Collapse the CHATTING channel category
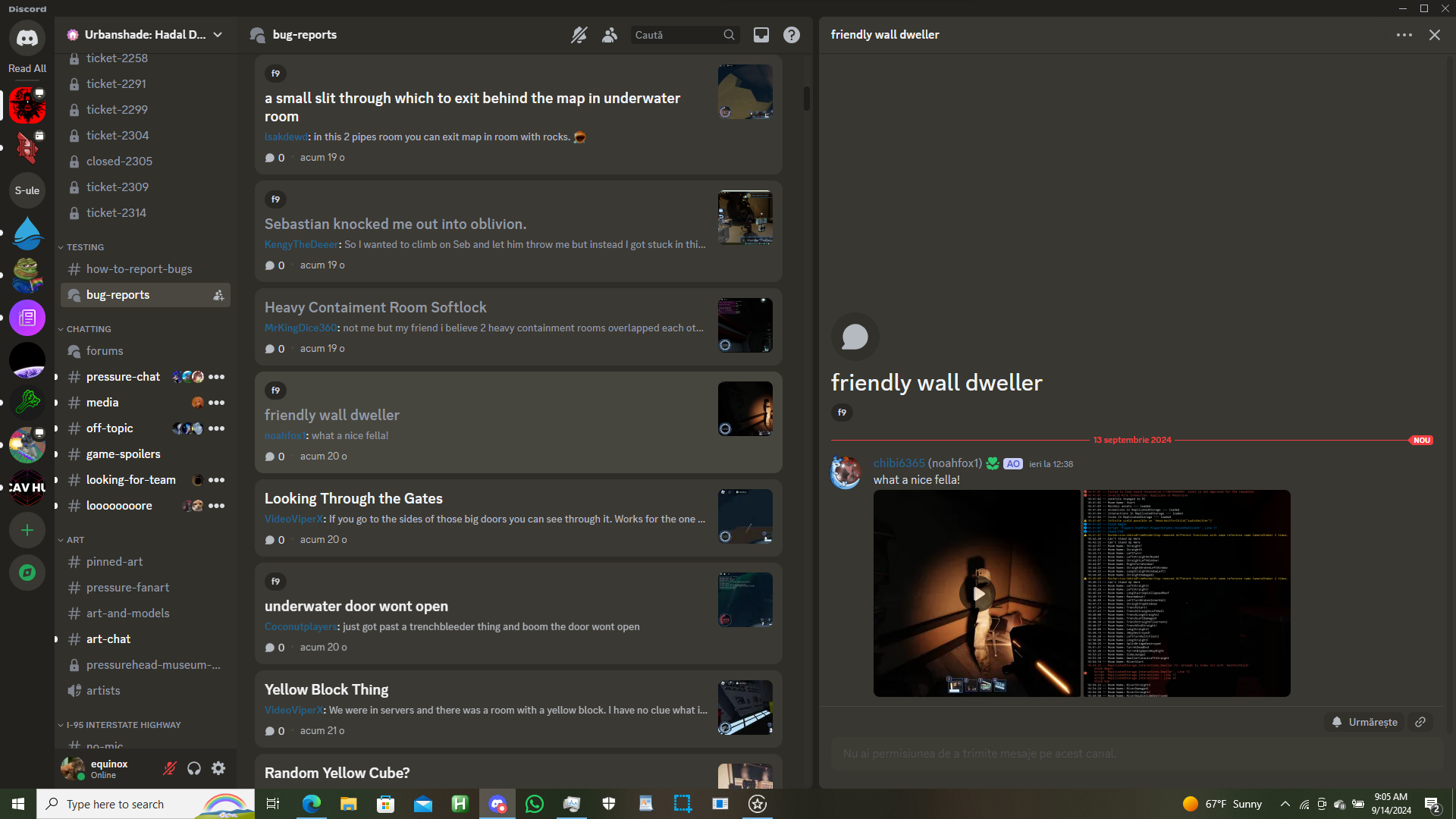Image resolution: width=1456 pixels, height=819 pixels. coord(88,329)
